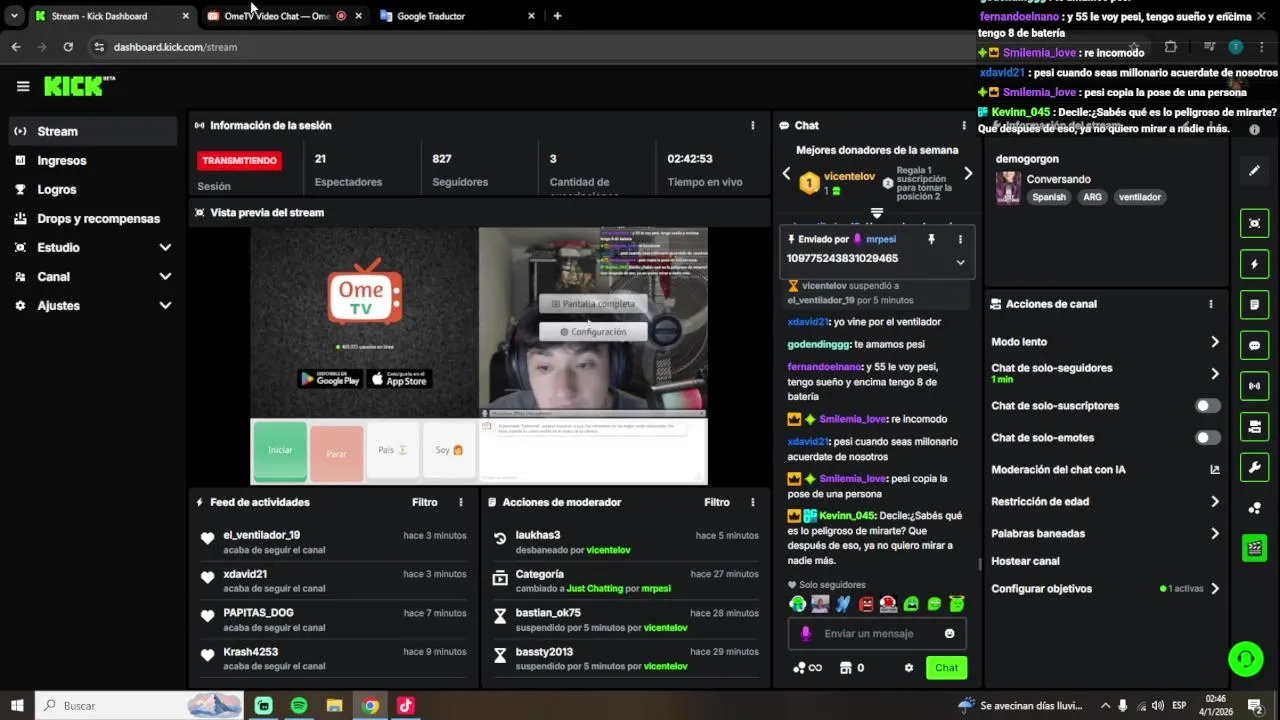Select Ingresos in the sidebar
This screenshot has width=1280, height=720.
[x=92, y=160]
